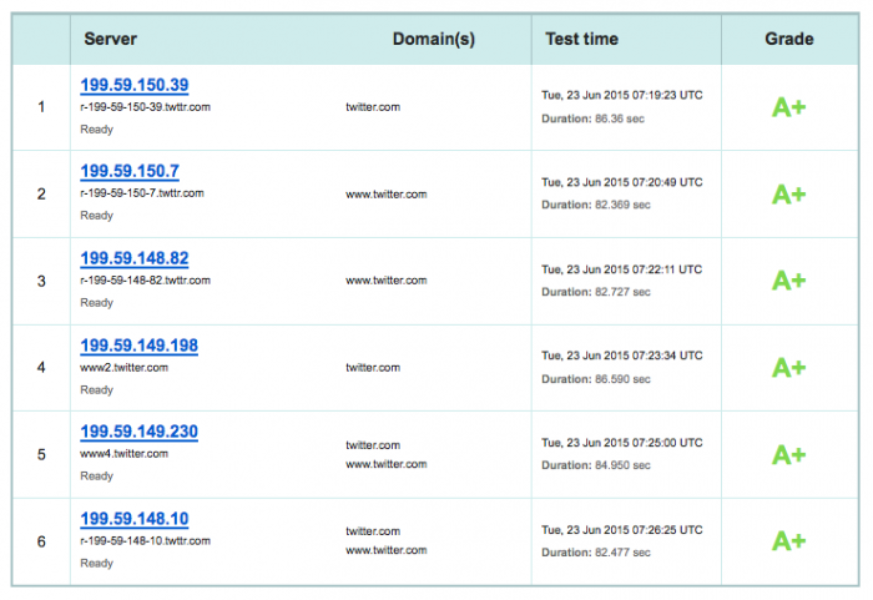Click row number 5 beside 199.59.149.230
The width and height of the screenshot is (873, 600).
click(41, 455)
